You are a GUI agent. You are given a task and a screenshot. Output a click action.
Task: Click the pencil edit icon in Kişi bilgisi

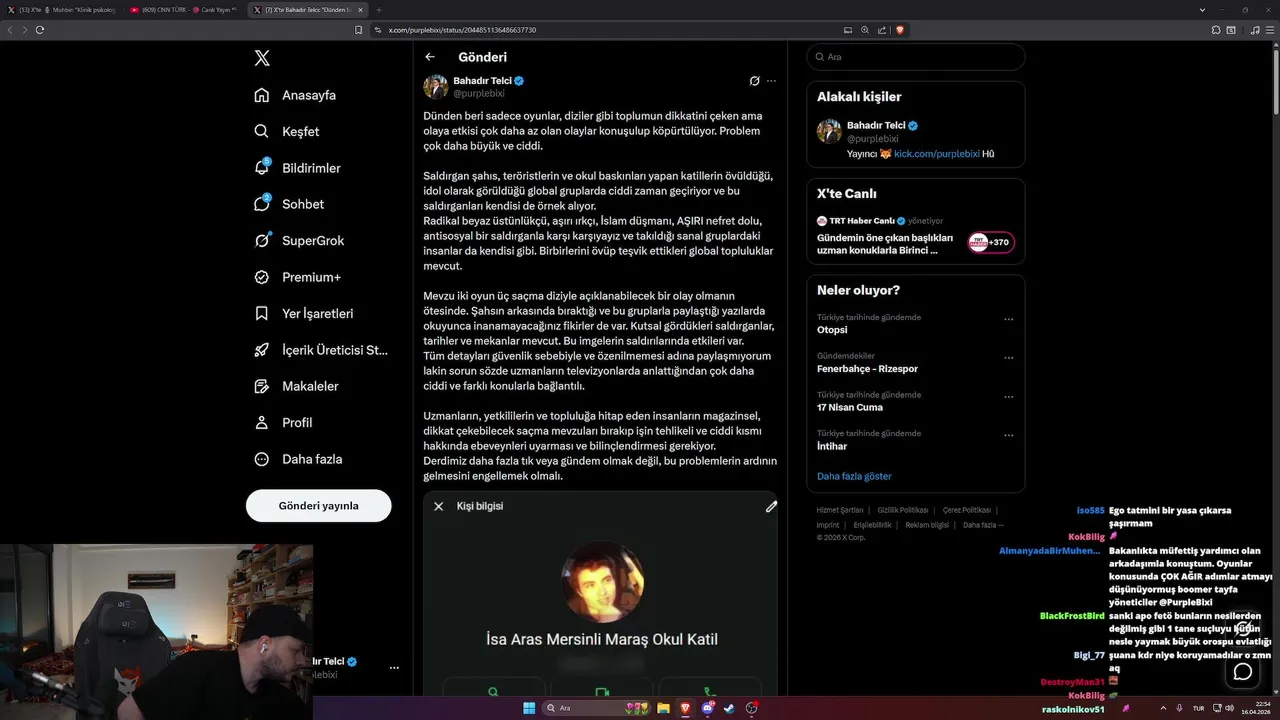coord(771,506)
